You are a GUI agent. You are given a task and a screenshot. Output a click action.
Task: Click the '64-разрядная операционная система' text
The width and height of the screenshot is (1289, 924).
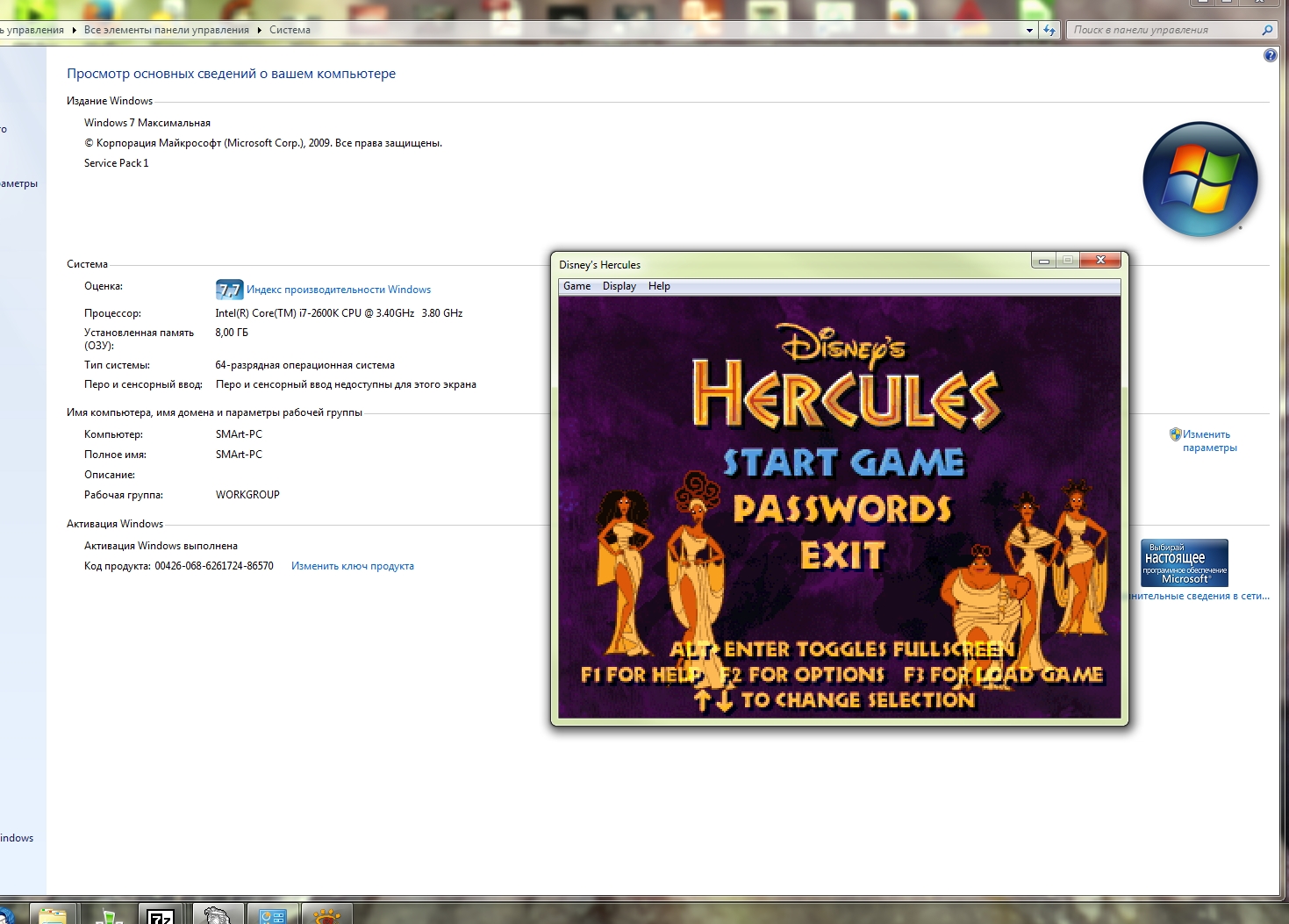305,365
